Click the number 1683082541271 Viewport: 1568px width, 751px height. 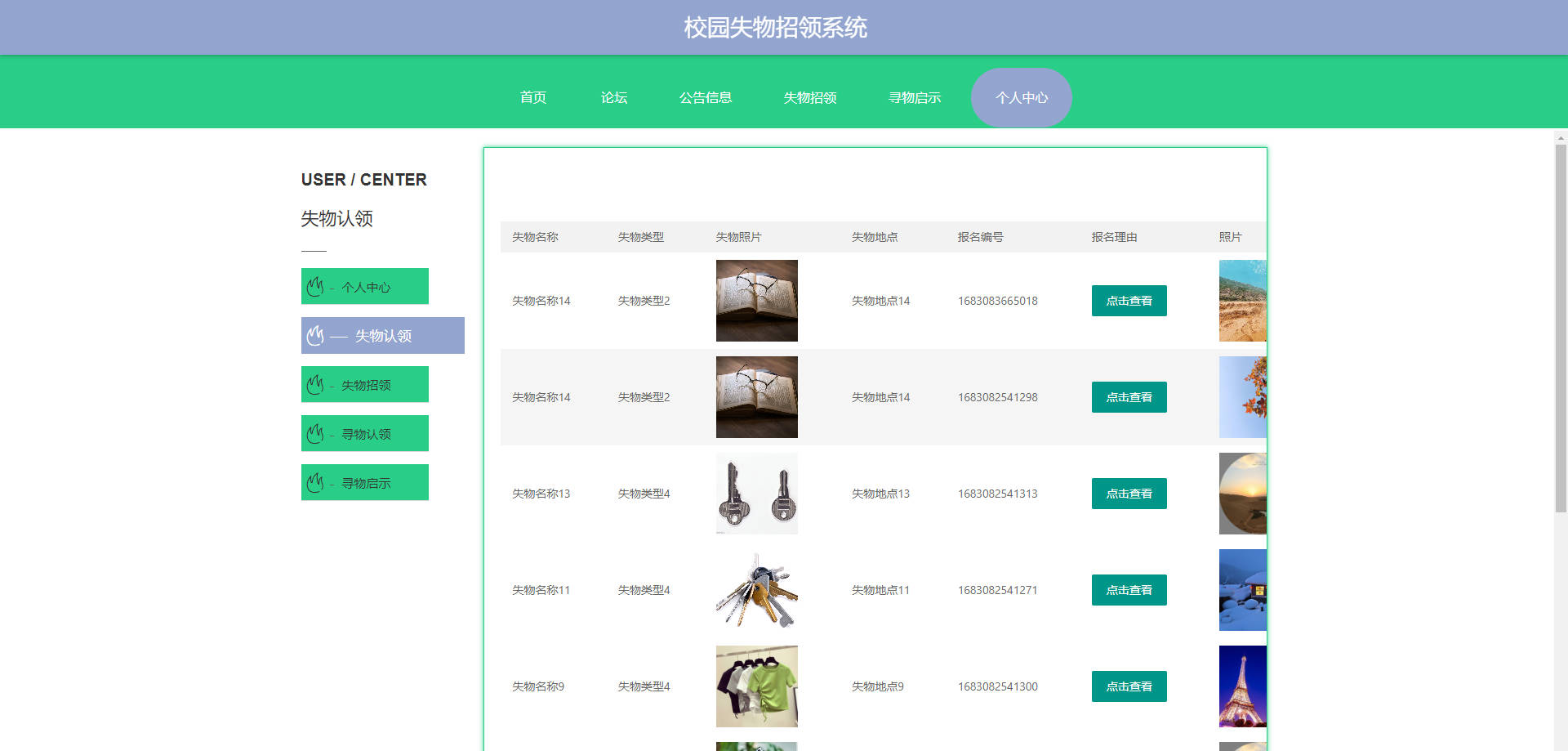point(998,590)
